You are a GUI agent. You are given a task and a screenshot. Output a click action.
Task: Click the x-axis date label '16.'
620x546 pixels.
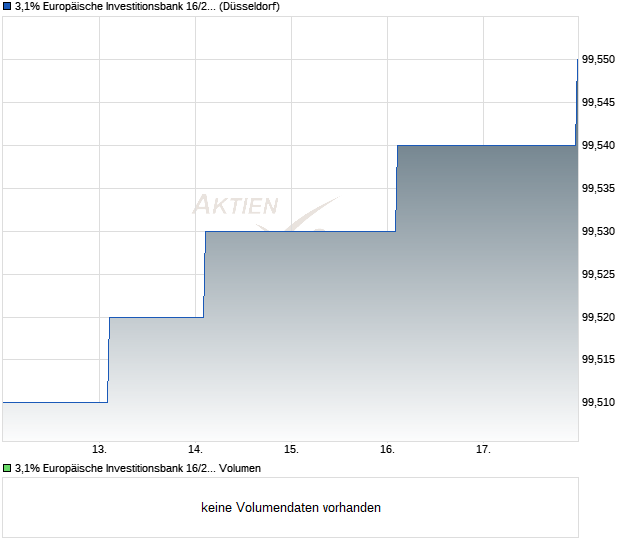pyautogui.click(x=388, y=450)
